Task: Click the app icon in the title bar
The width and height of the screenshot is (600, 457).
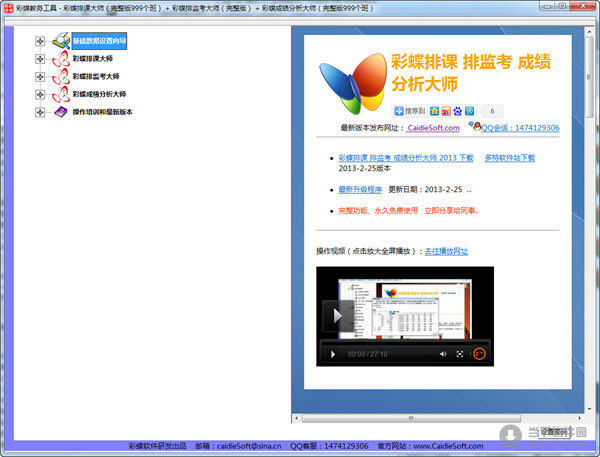Action: tap(9, 8)
